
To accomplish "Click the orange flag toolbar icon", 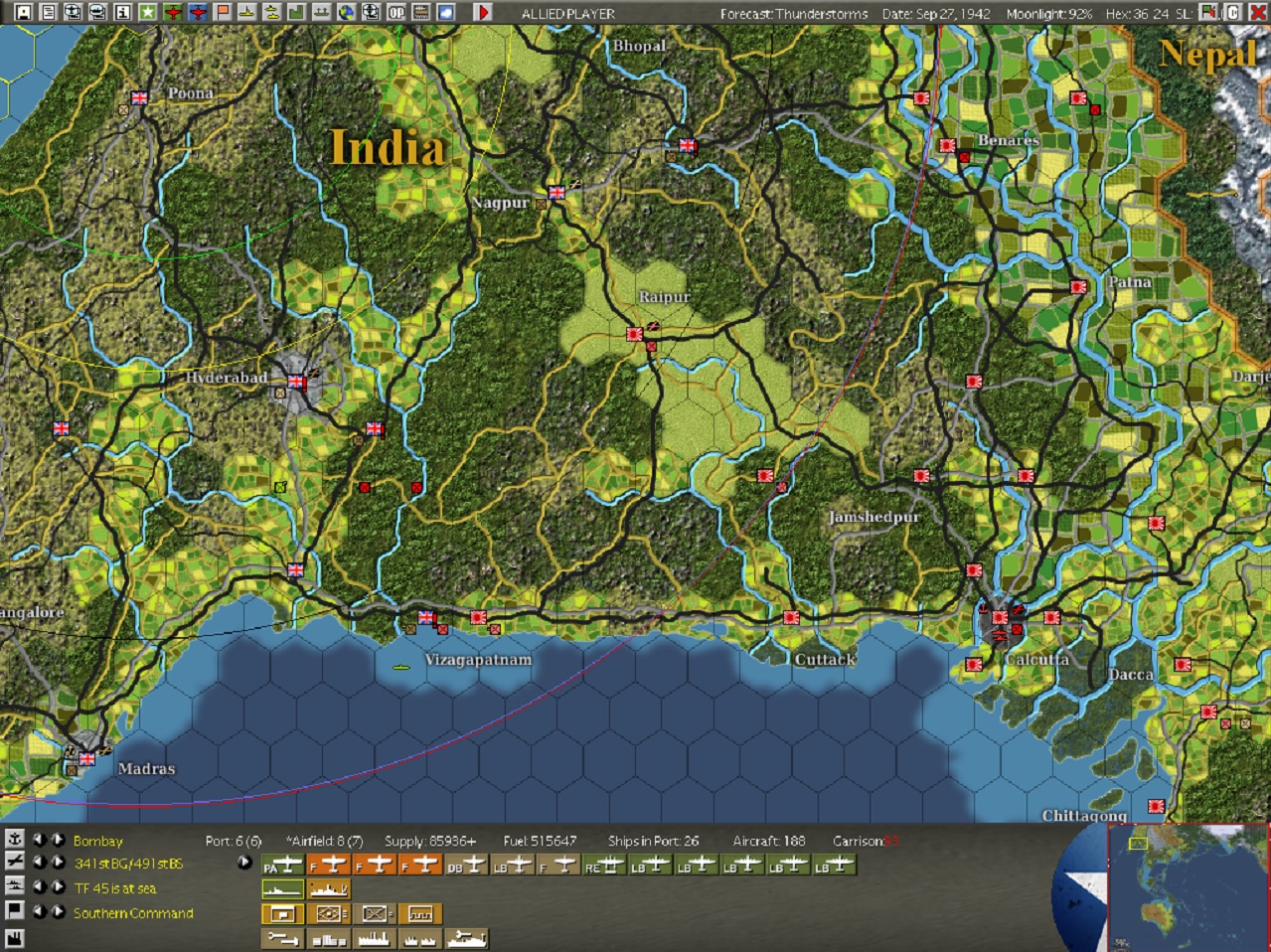I will [222, 12].
